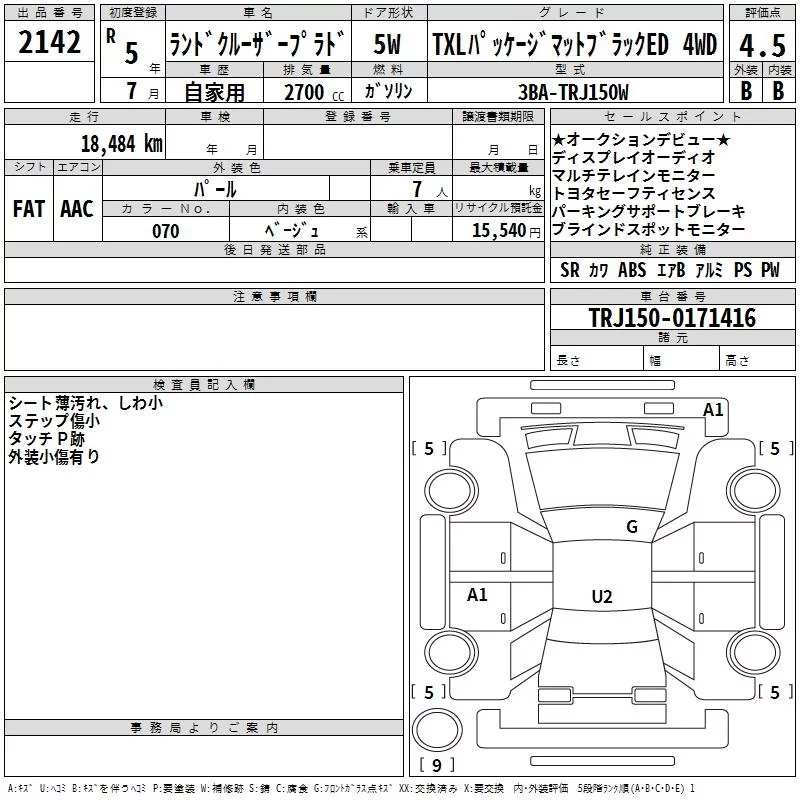Click トヨタセーフティセンス sales point
This screenshot has width=800, height=800.
click(633, 193)
